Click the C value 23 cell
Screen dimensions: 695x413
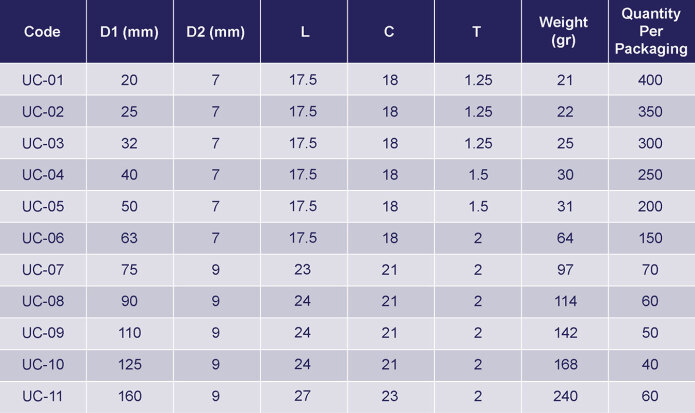[390, 397]
